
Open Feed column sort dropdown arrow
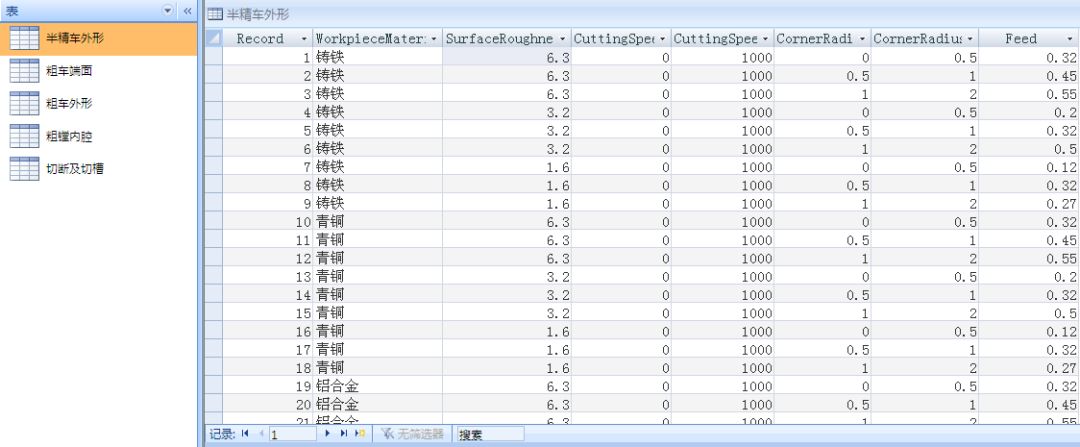1069,39
